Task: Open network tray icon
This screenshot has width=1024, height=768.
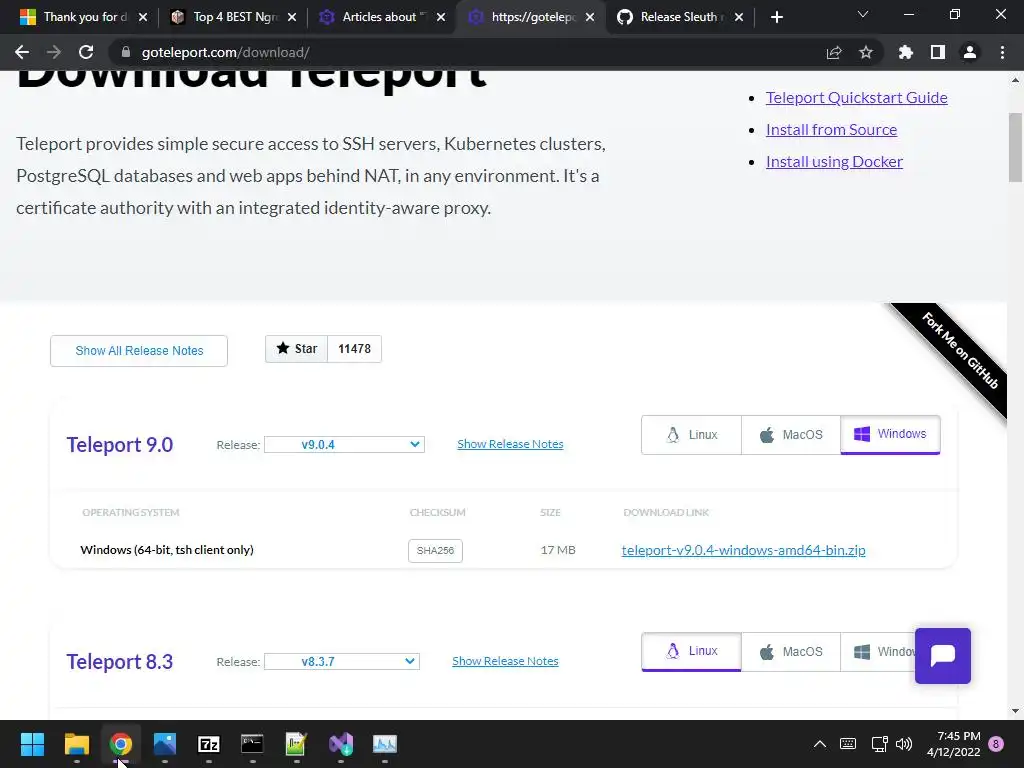Action: pyautogui.click(x=879, y=744)
